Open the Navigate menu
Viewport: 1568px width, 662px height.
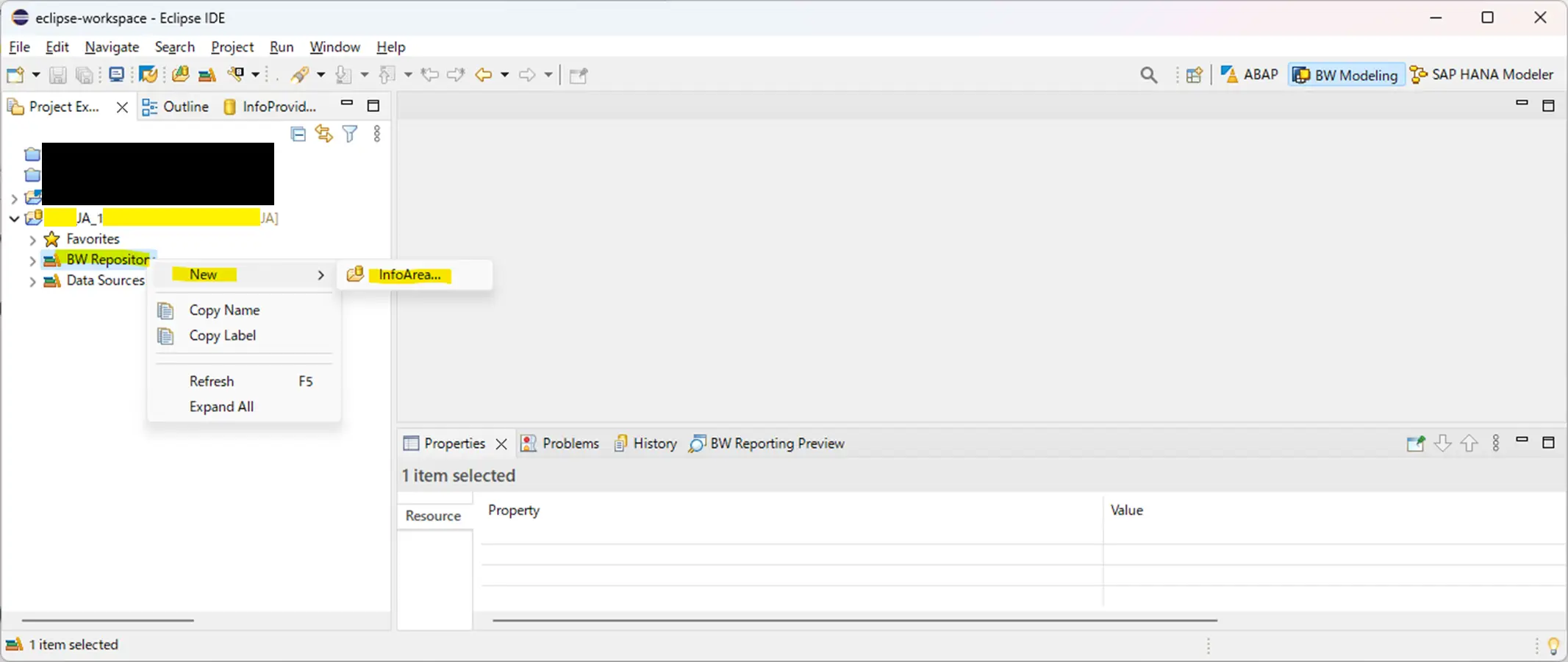coord(112,47)
